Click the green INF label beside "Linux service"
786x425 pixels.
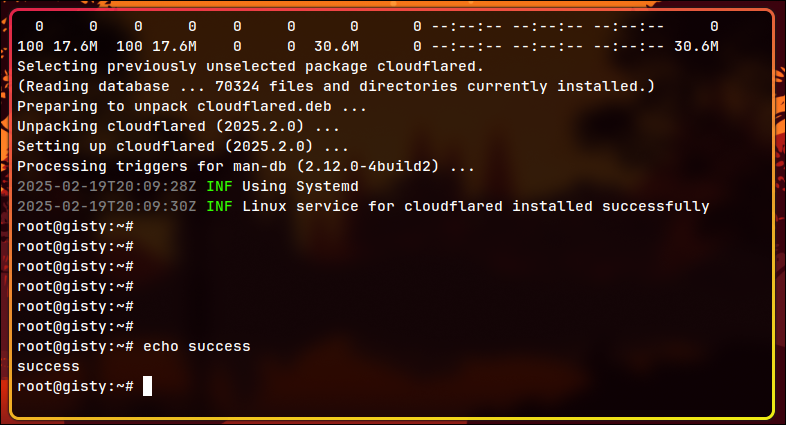[219, 206]
